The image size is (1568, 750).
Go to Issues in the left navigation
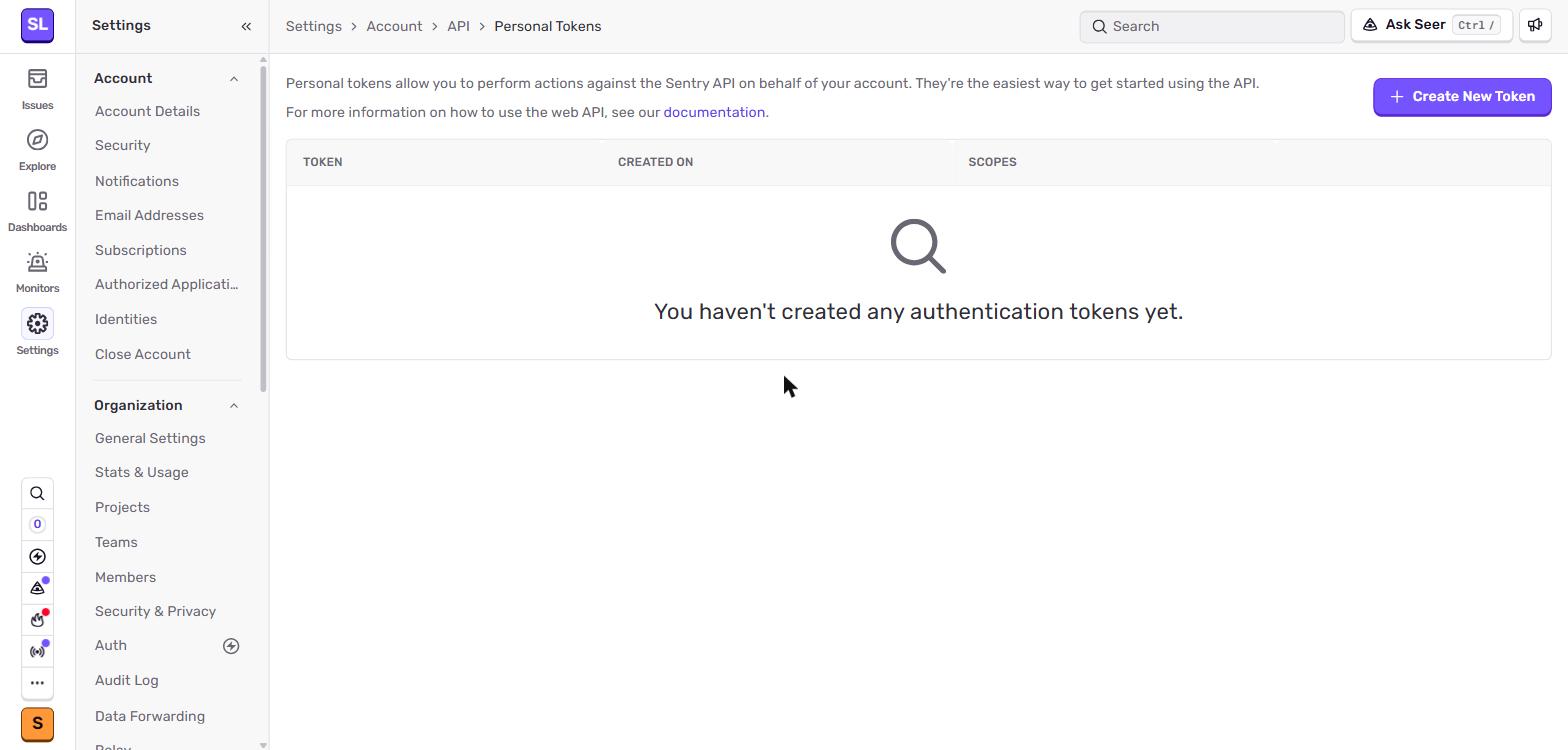tap(37, 89)
